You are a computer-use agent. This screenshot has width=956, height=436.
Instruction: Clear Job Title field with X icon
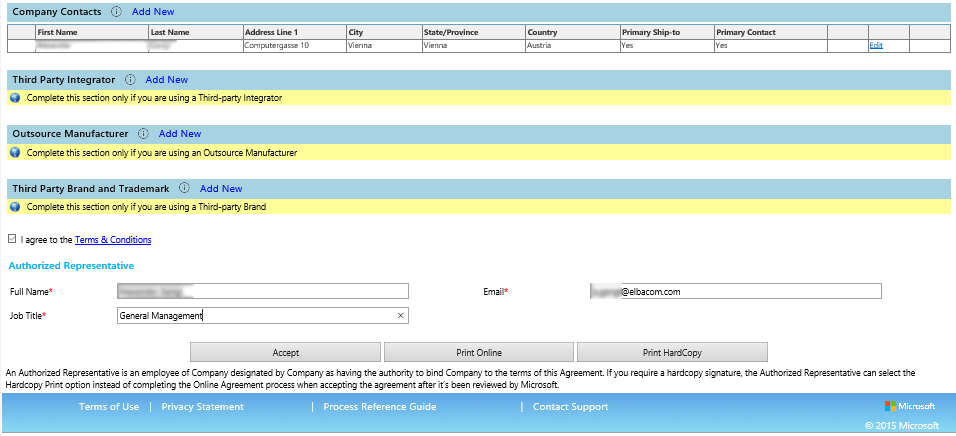(400, 316)
